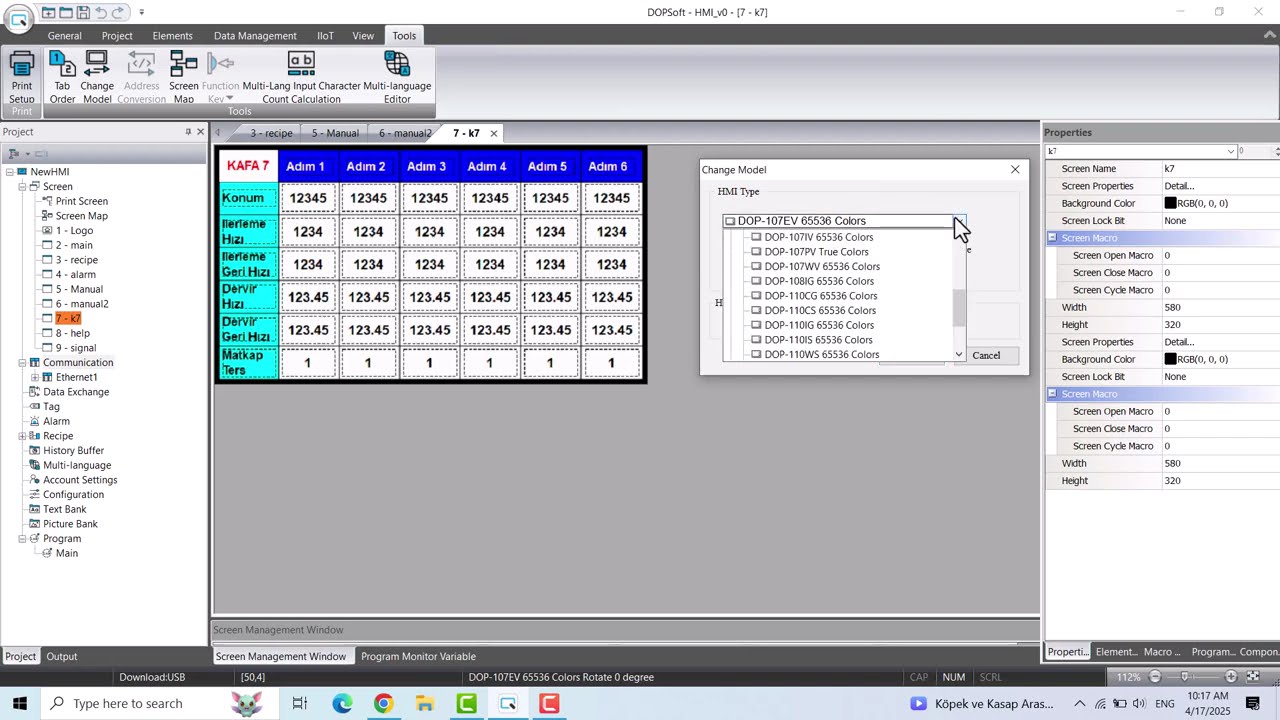1280x720 pixels.
Task: Open Print Setup from the ribbon
Action: (21, 77)
